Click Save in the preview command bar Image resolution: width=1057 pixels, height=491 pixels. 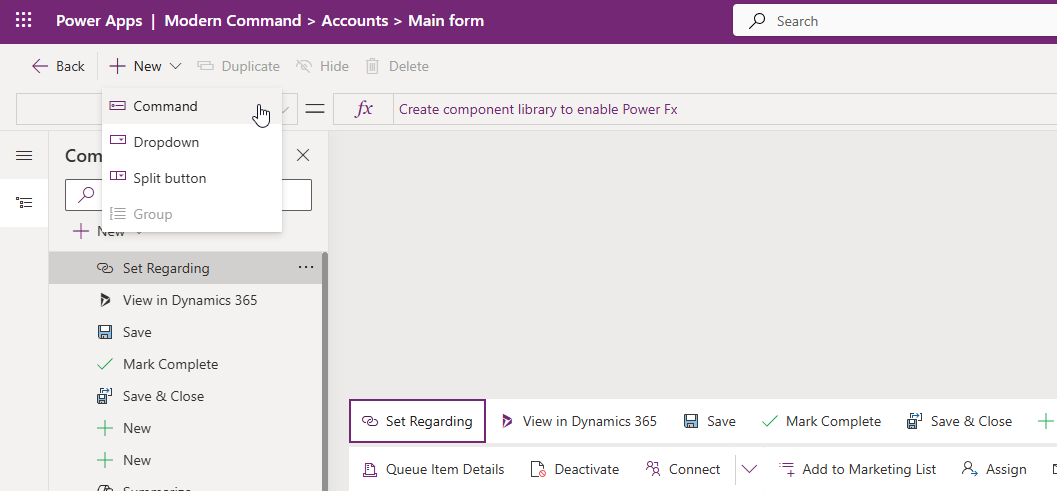pyautogui.click(x=709, y=422)
